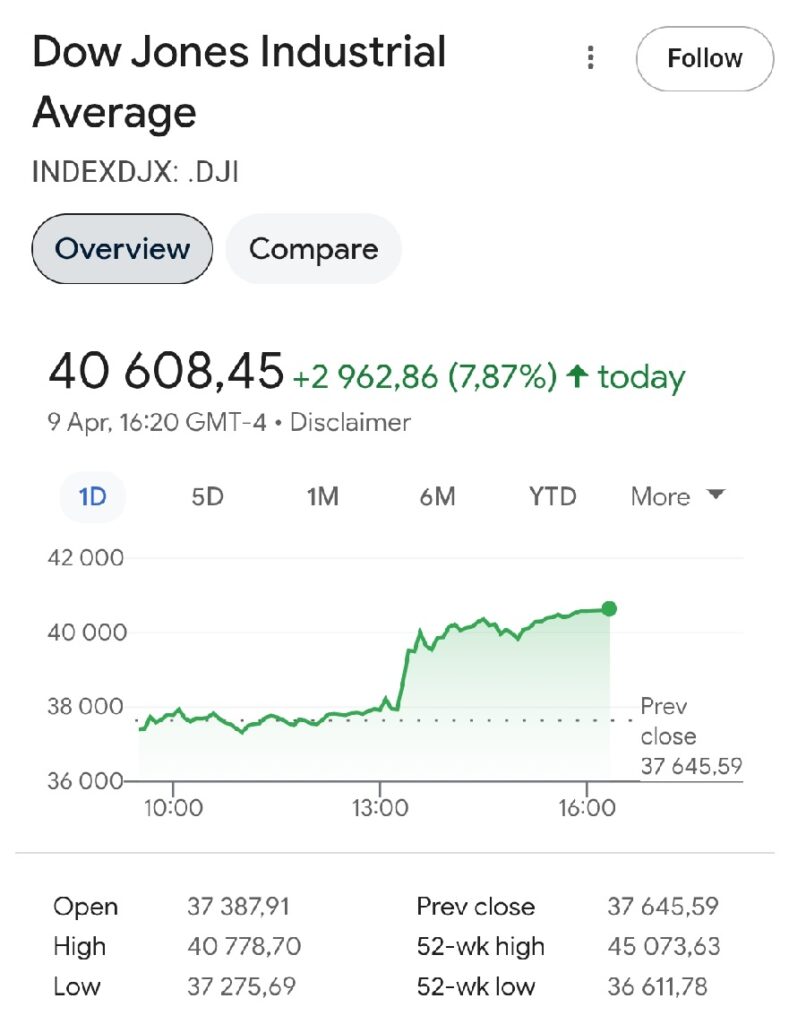
Task: Open the Disclaimer link
Action: tap(350, 423)
